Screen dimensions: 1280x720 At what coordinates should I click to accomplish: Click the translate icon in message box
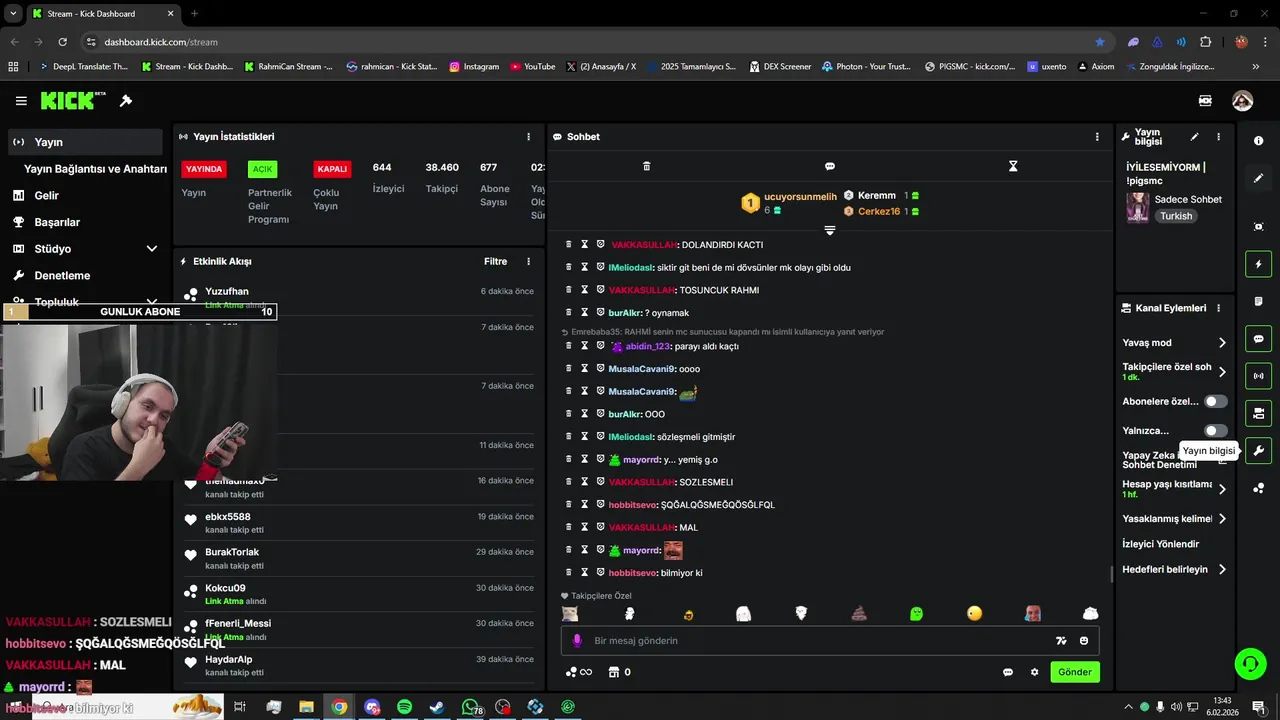(1061, 641)
